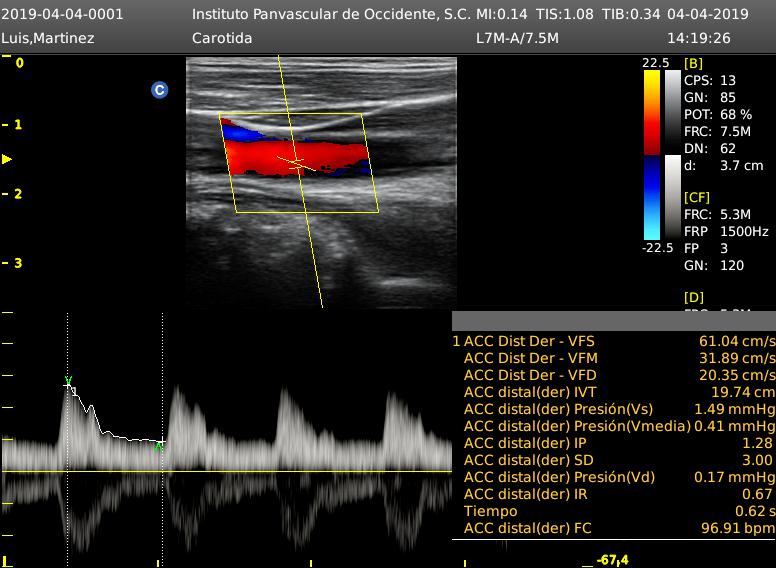Click the green end diastolic caliper marker
This screenshot has width=776, height=568.
(159, 447)
